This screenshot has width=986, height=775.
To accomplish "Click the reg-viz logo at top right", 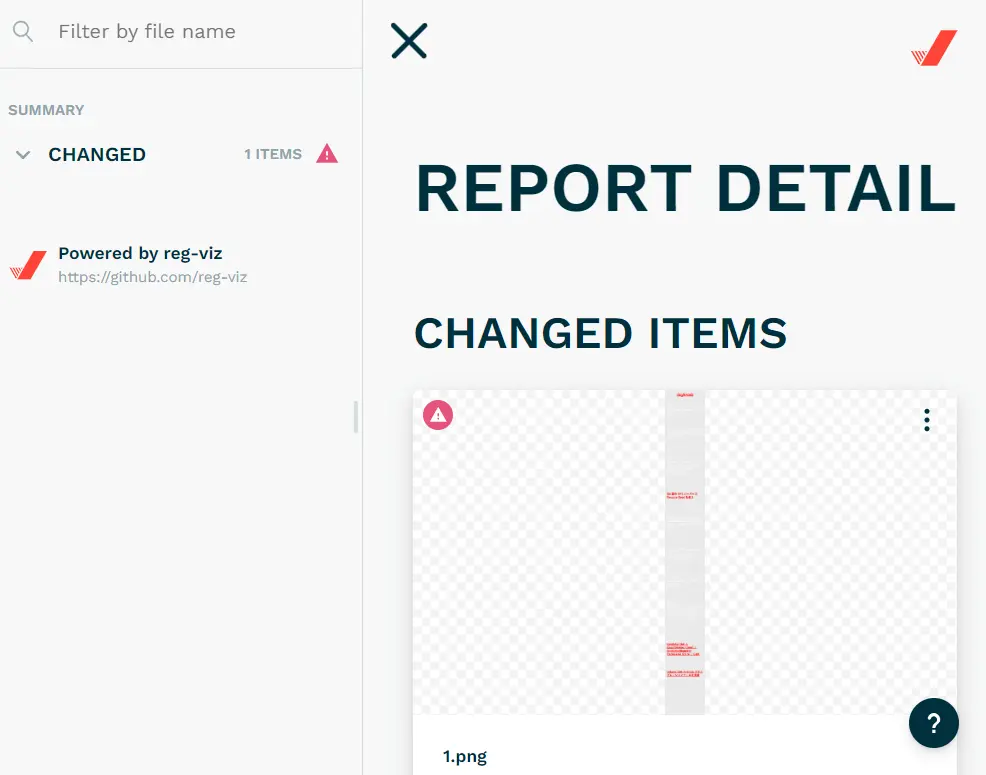I will [x=934, y=48].
